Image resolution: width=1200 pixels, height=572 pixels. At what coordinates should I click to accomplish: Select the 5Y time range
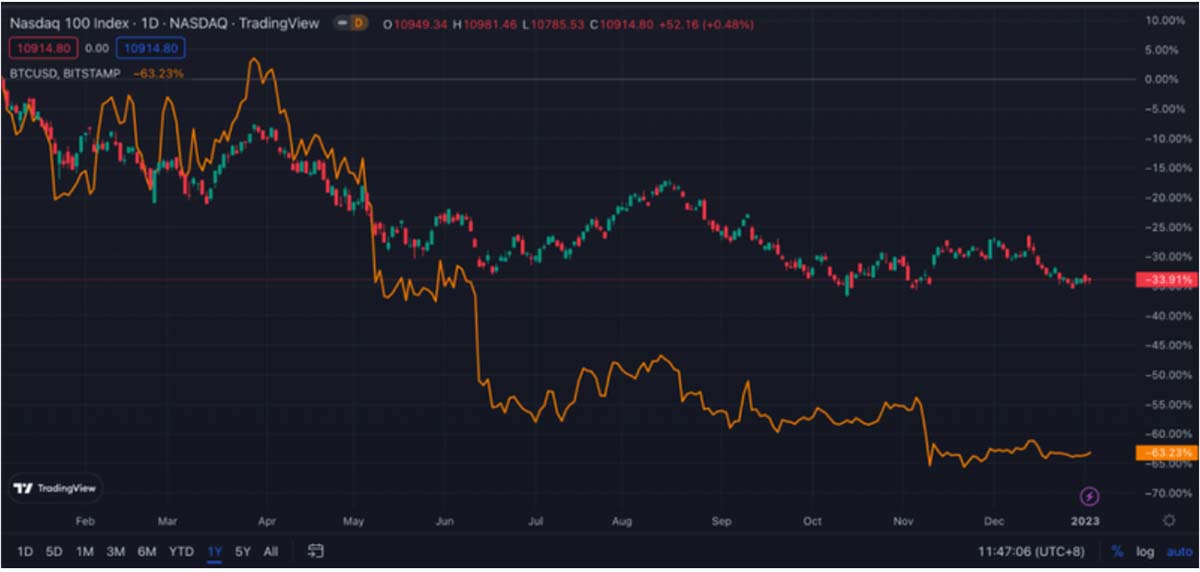pyautogui.click(x=243, y=551)
